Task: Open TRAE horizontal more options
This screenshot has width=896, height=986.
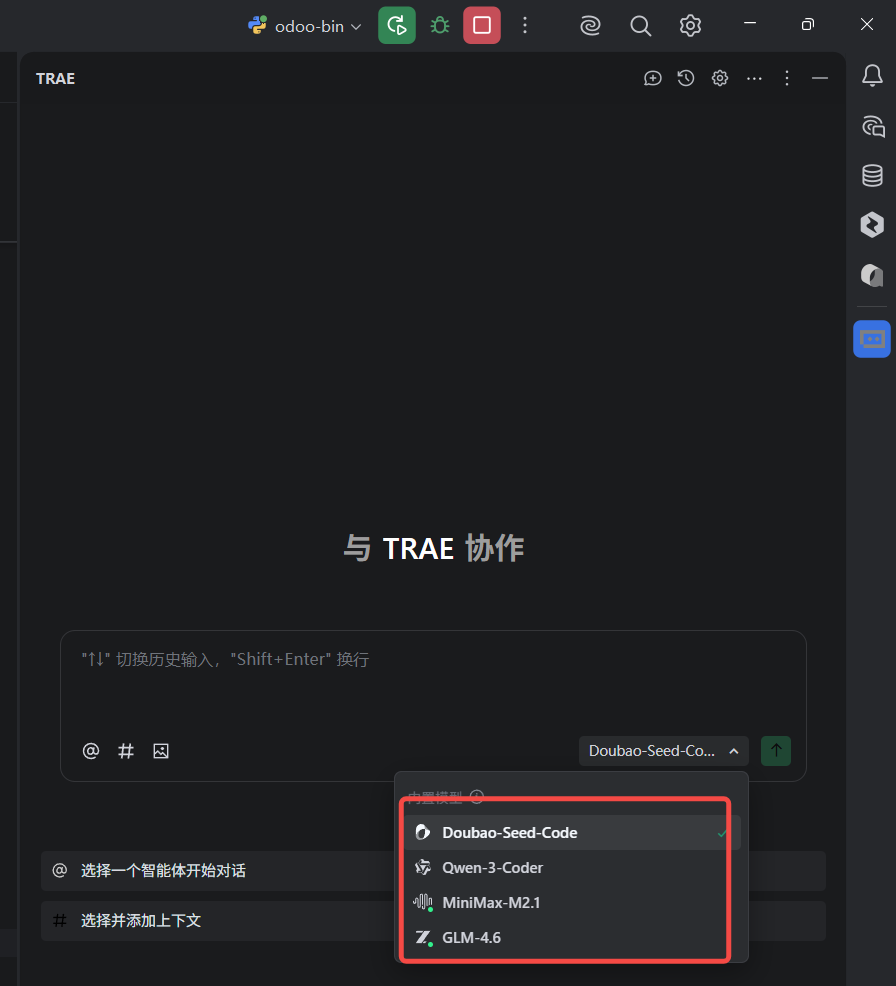Action: point(754,78)
